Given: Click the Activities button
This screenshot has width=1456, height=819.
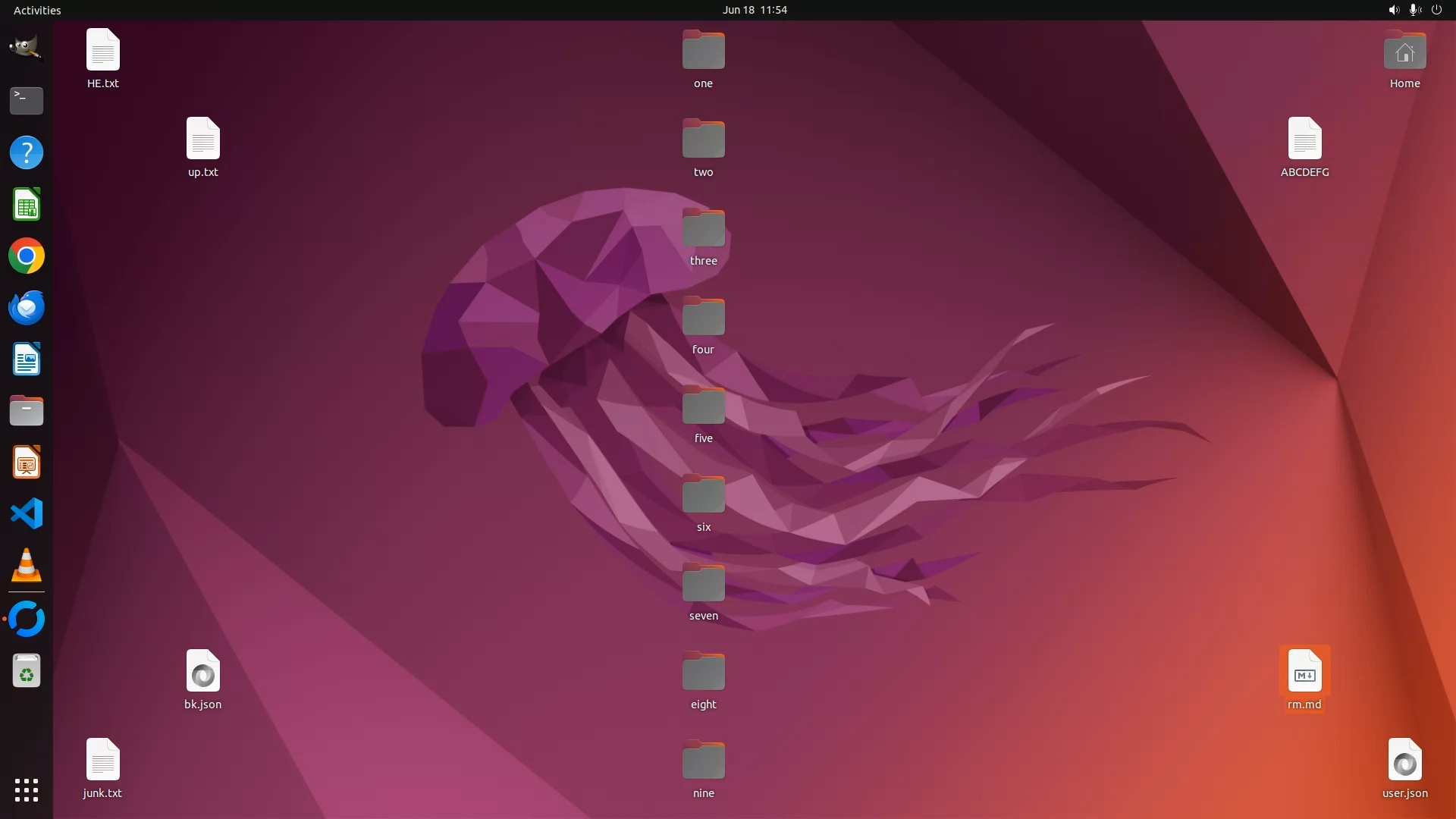Looking at the screenshot, I should click(x=37, y=10).
